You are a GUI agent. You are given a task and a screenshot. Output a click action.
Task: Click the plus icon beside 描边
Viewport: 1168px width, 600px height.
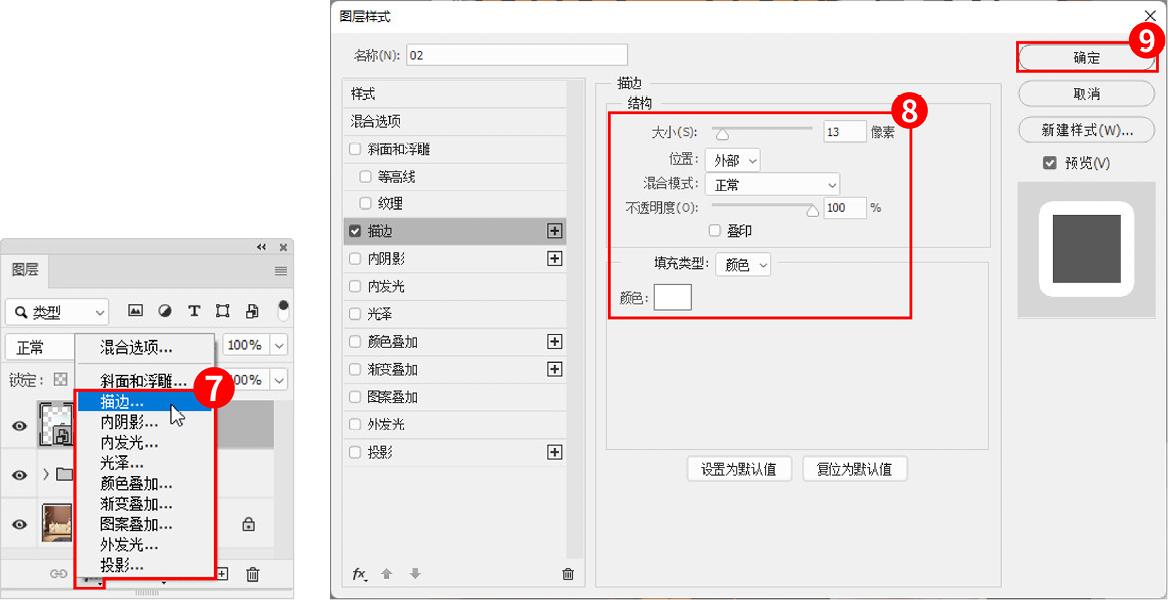pyautogui.click(x=554, y=231)
